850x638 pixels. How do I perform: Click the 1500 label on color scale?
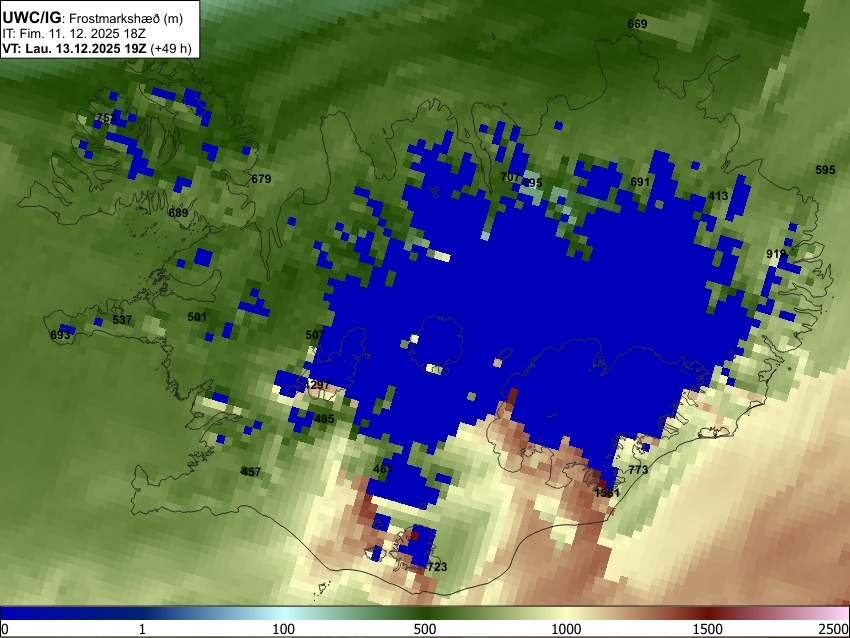click(x=707, y=629)
